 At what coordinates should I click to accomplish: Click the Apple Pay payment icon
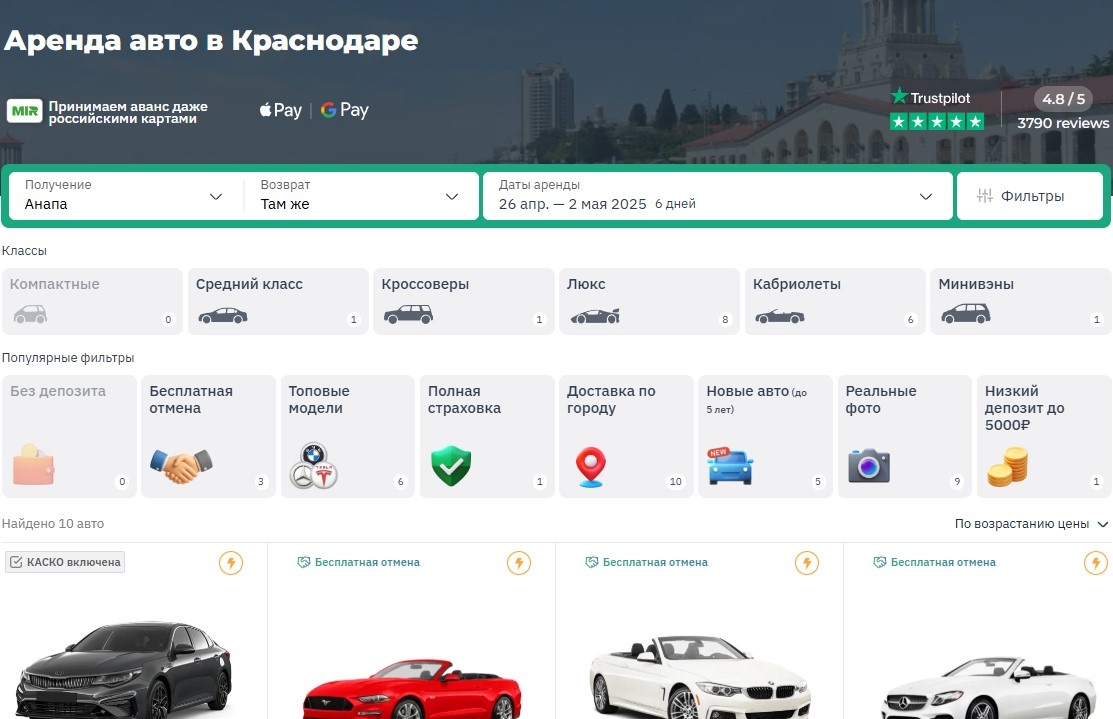click(x=279, y=110)
